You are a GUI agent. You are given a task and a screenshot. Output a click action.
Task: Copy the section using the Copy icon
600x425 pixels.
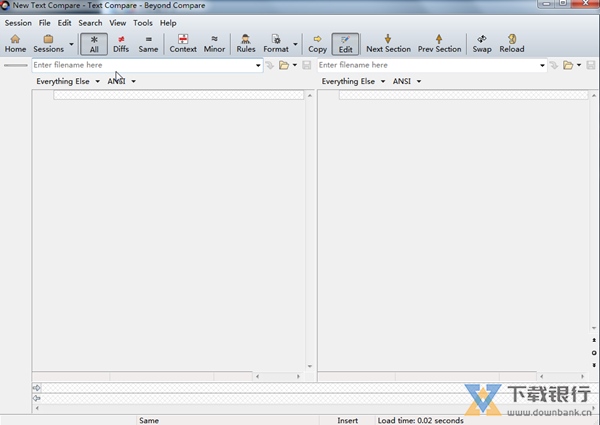tap(317, 43)
